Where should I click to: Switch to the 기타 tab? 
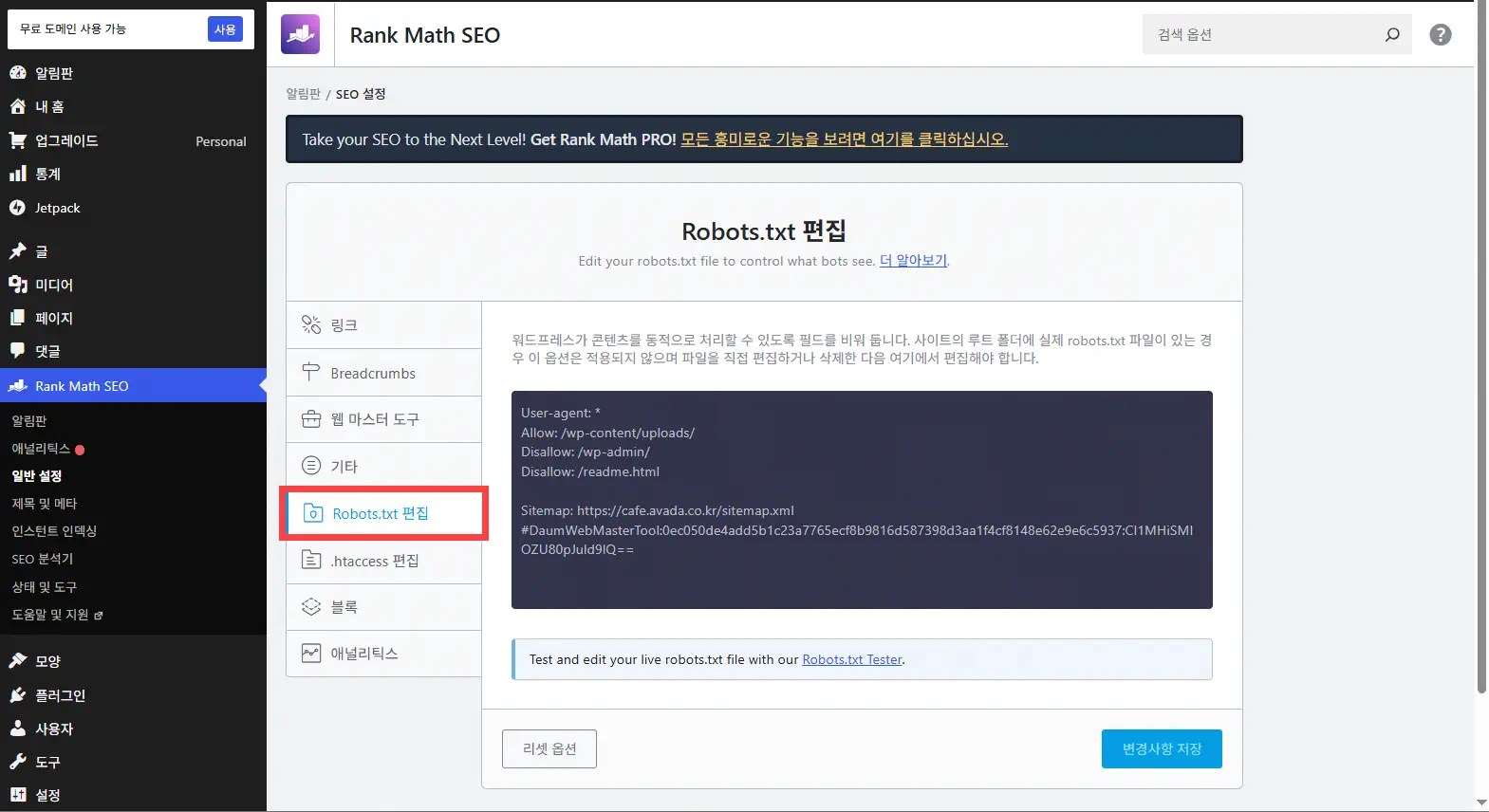pos(384,466)
